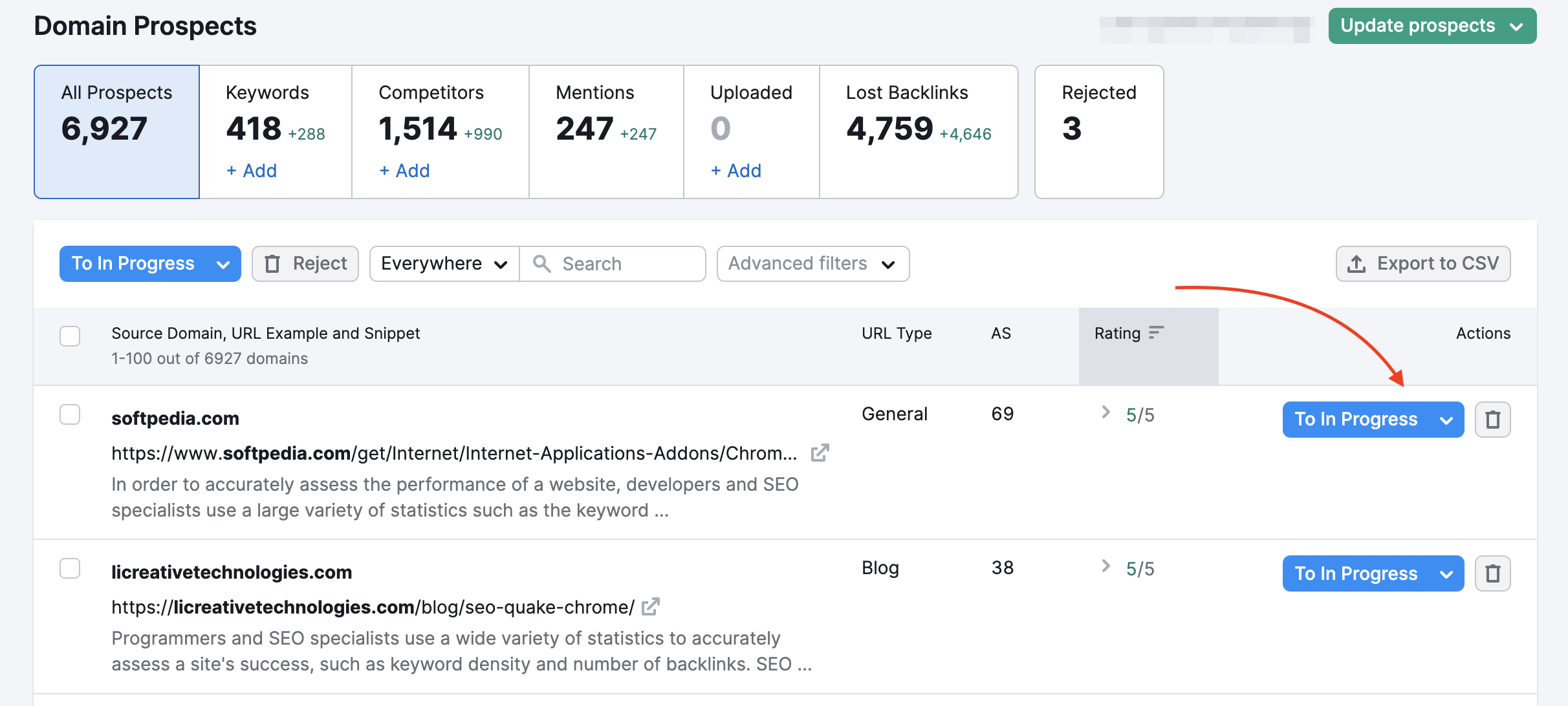Switch to the Lost Backlinks tab
This screenshot has width=1568, height=706.
click(918, 129)
